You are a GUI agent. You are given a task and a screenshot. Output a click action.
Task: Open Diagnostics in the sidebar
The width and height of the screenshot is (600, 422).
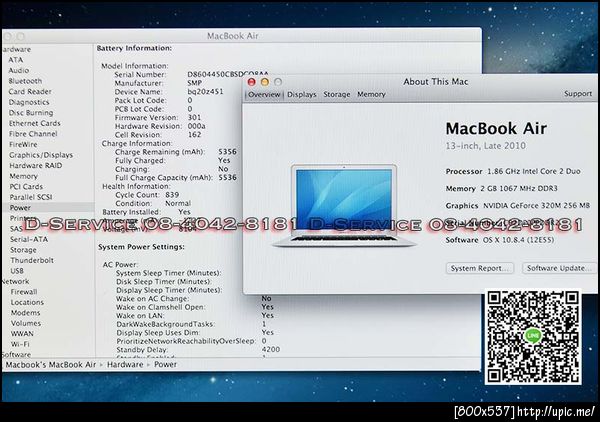pos(29,102)
